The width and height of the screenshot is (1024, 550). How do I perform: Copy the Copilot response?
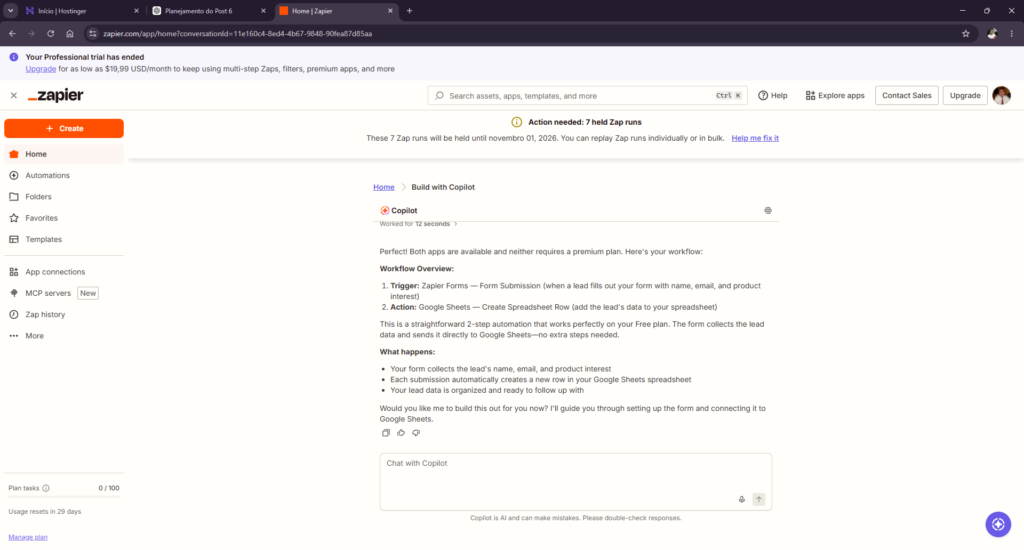[x=386, y=433]
